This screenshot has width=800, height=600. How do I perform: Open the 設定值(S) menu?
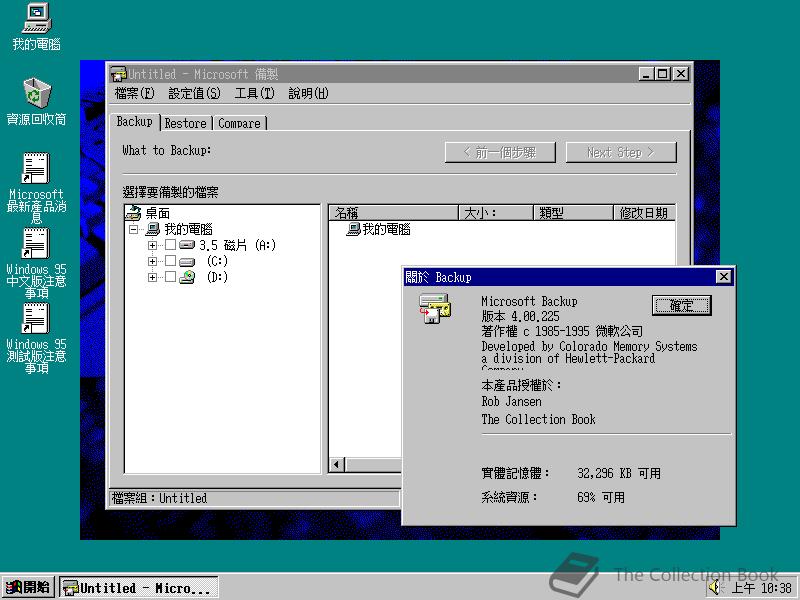point(194,93)
